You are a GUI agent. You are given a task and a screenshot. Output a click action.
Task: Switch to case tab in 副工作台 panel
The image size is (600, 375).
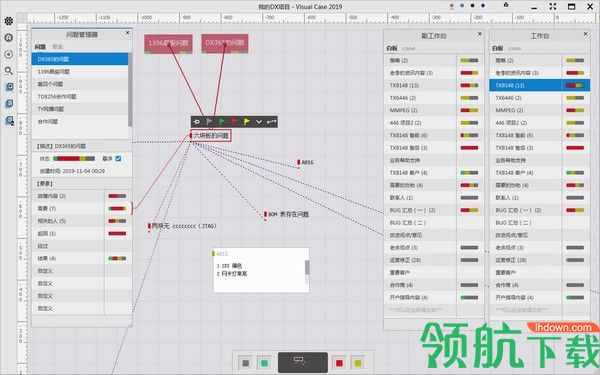(x=408, y=48)
